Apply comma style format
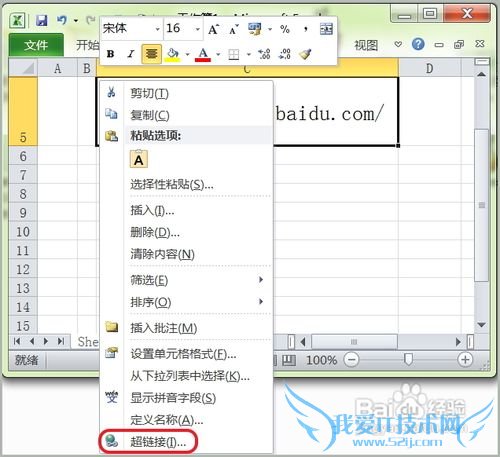The width and height of the screenshot is (500, 457). pos(306,29)
